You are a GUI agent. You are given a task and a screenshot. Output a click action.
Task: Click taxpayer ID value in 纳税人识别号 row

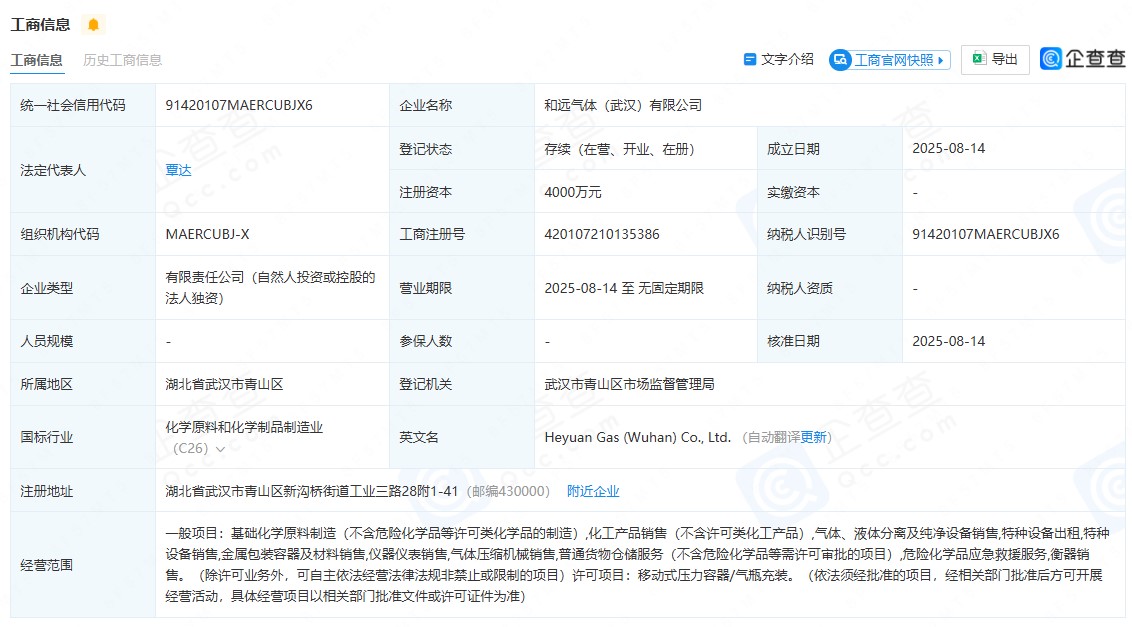(x=985, y=234)
